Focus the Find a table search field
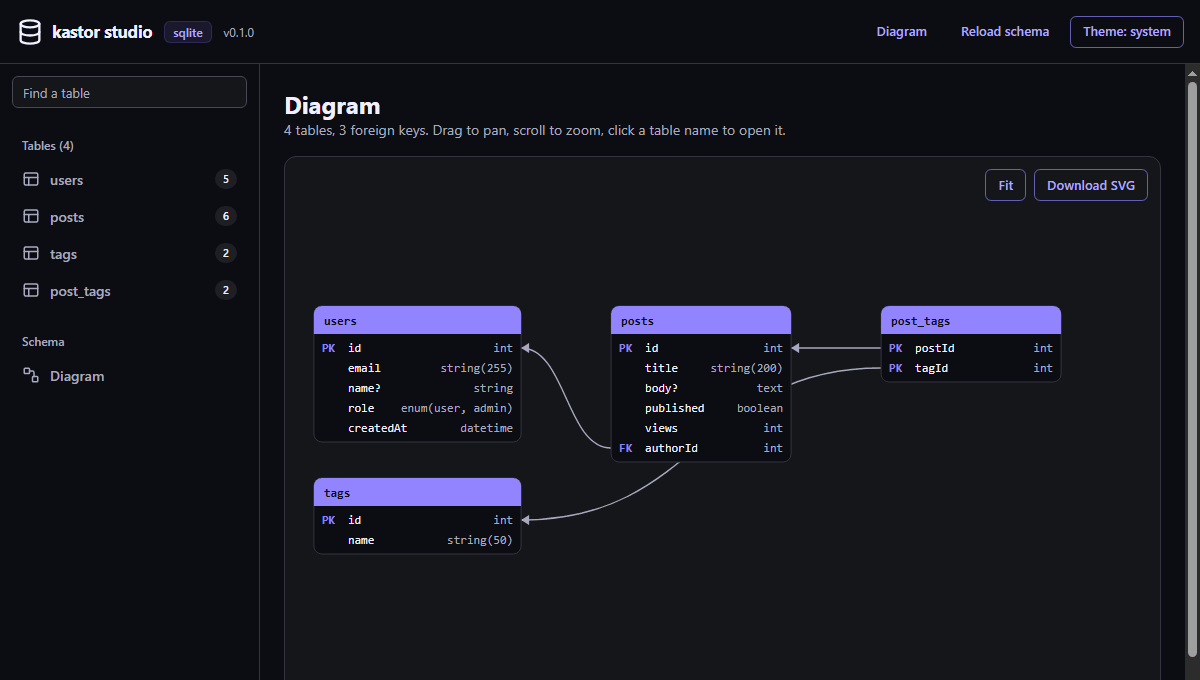The height and width of the screenshot is (680, 1200). click(129, 92)
